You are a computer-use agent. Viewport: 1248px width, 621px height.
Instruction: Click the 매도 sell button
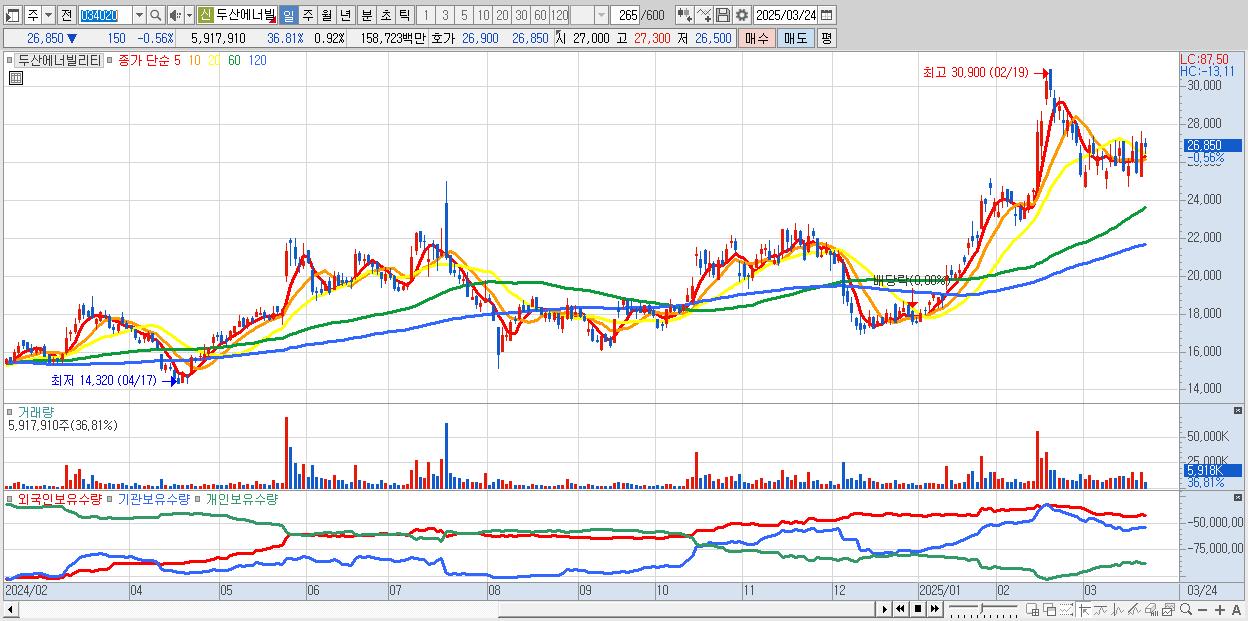(x=796, y=38)
